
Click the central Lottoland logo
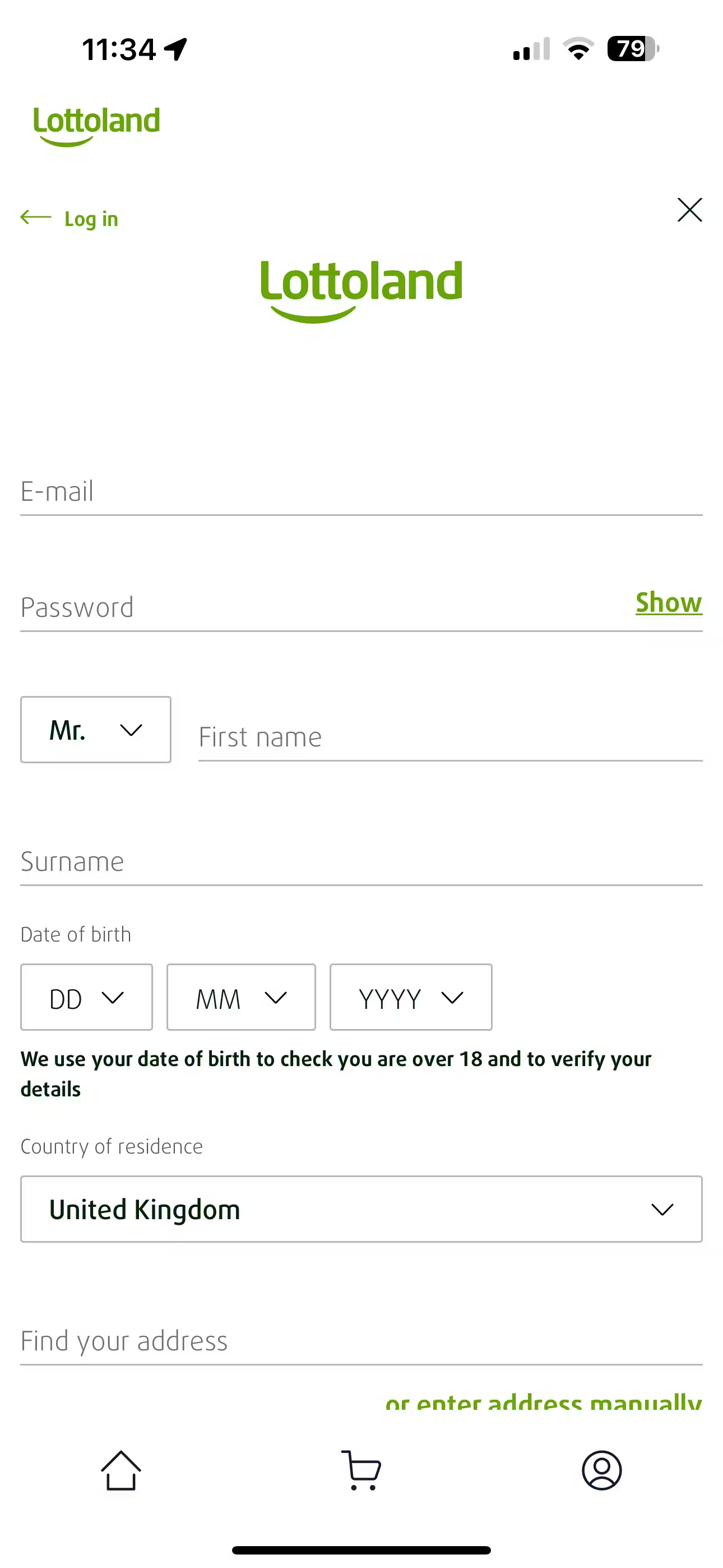(x=361, y=287)
